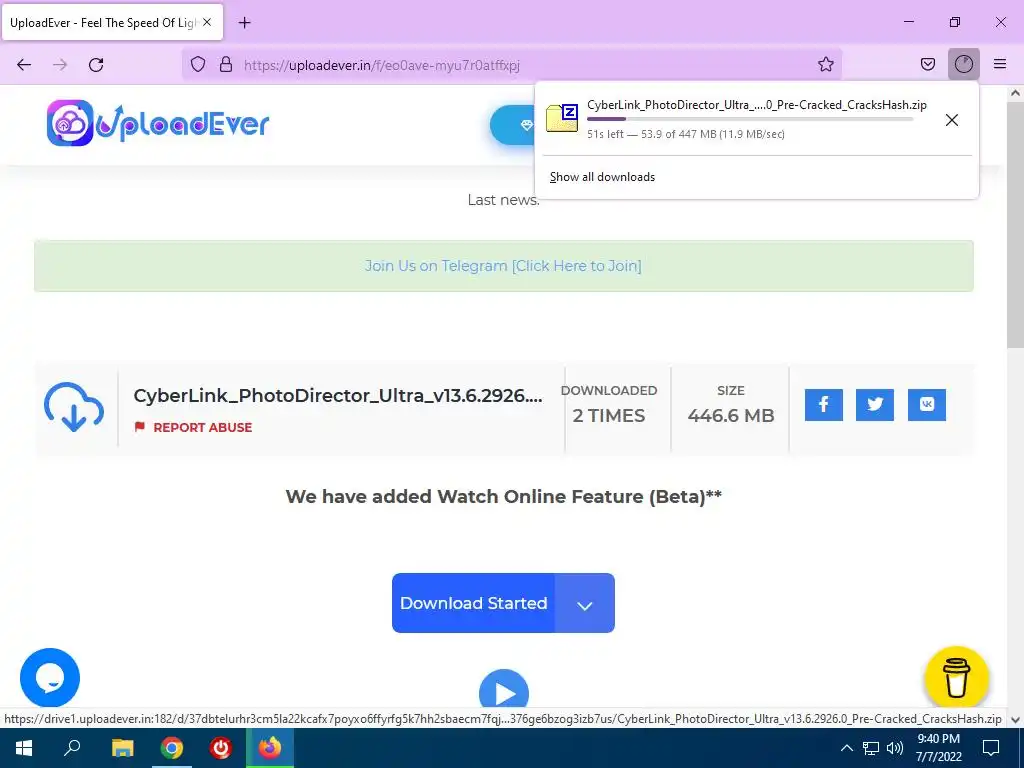
Task: Click the Download Started button
Action: pyautogui.click(x=473, y=603)
